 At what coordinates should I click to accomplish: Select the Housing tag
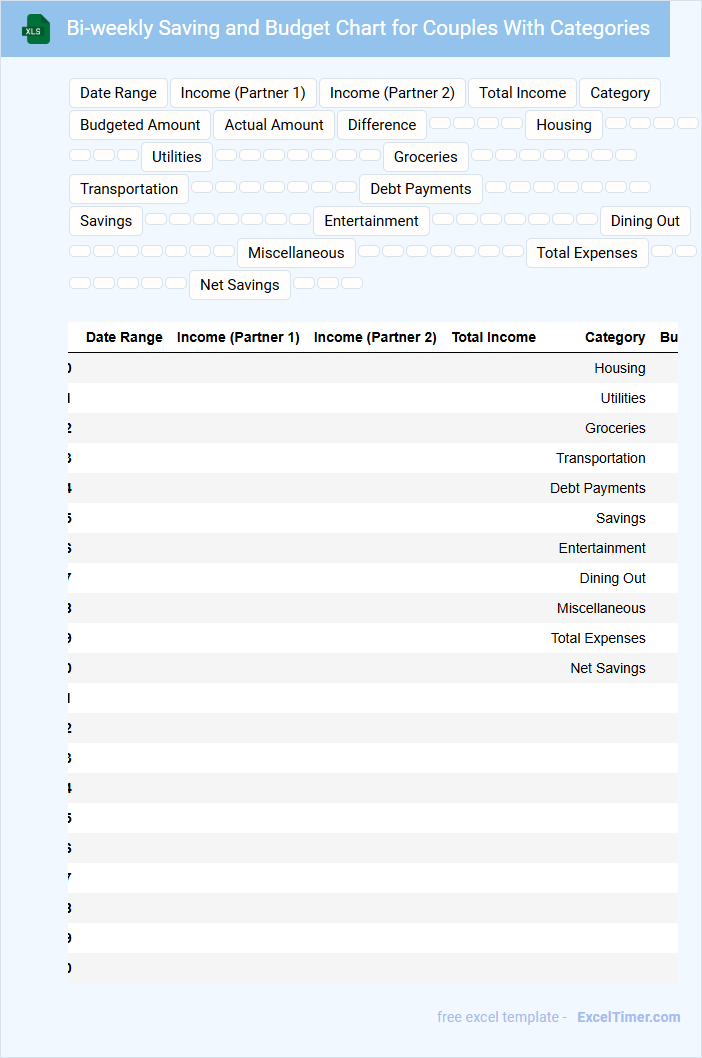click(564, 125)
